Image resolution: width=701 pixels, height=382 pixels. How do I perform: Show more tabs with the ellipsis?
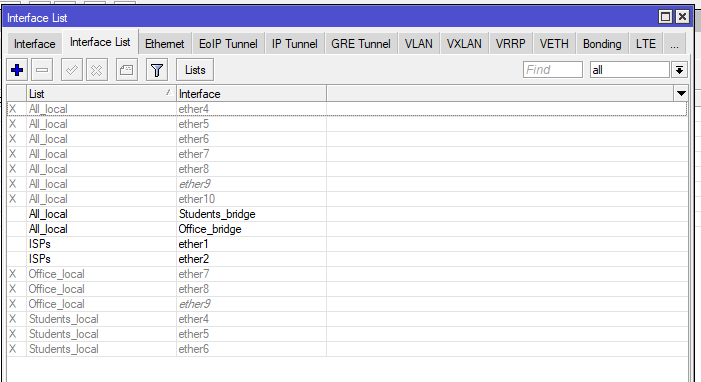tap(674, 44)
